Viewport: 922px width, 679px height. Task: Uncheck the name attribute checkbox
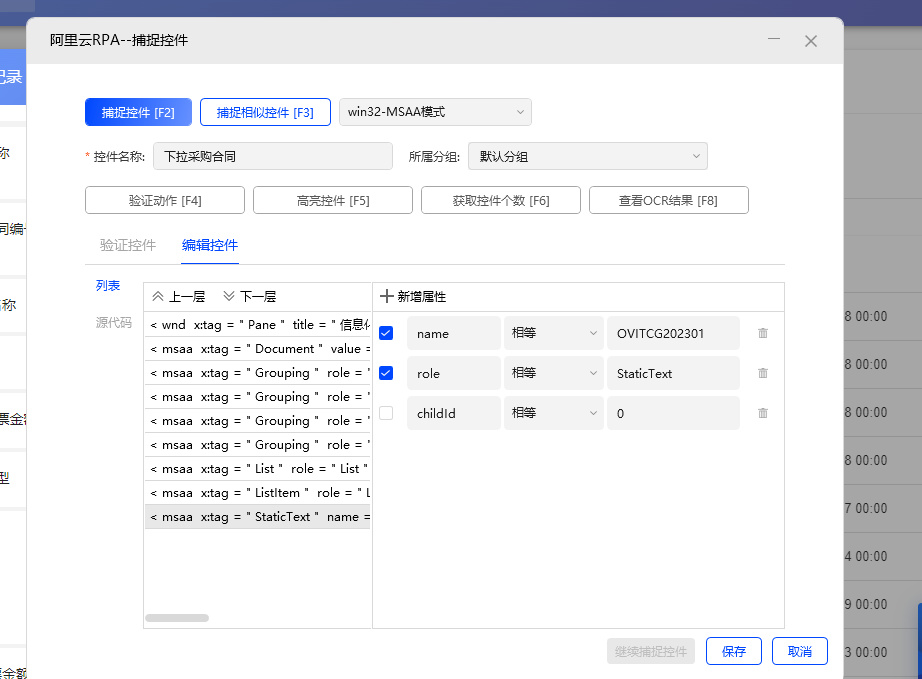tap(386, 333)
